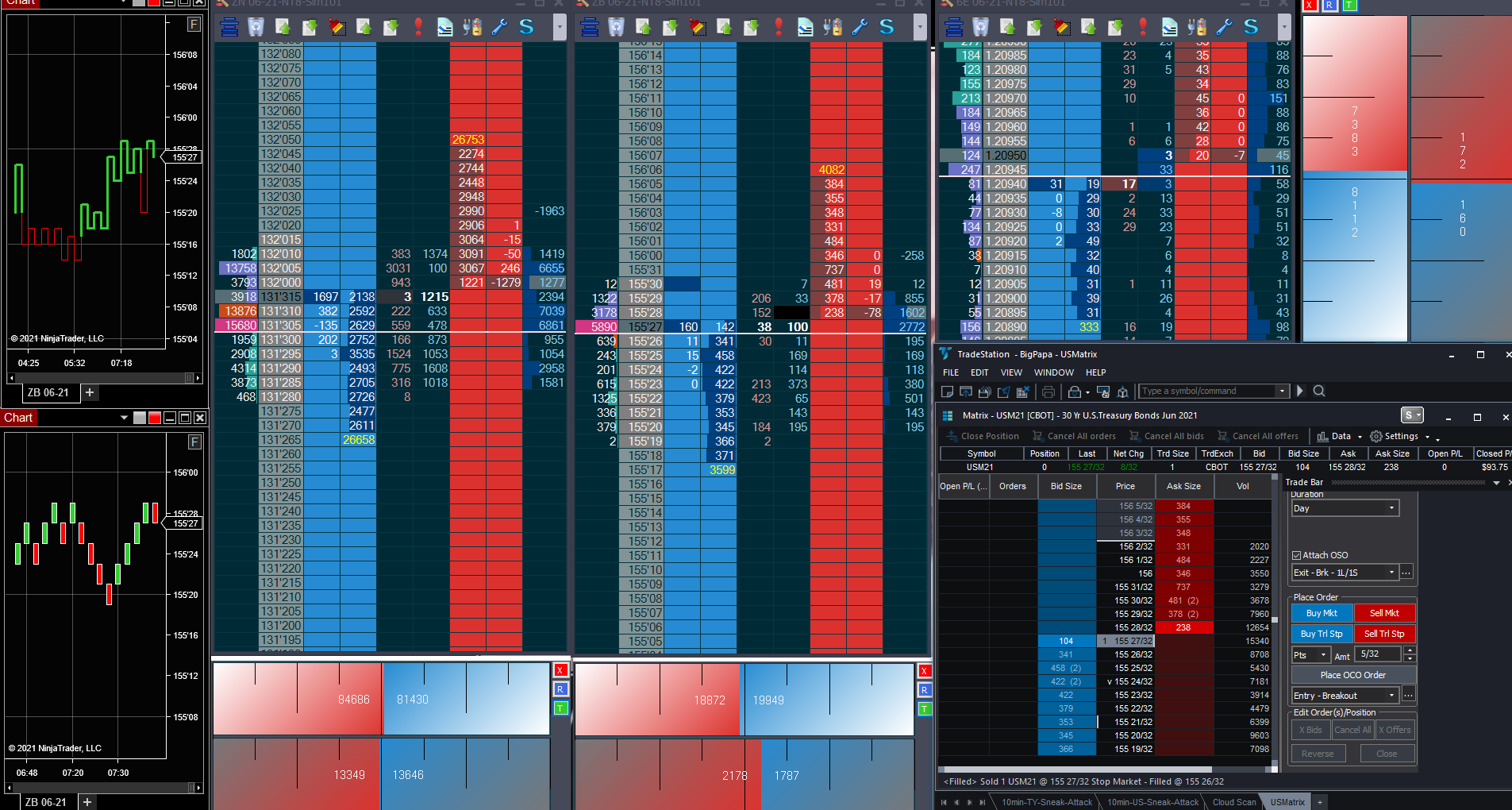Screen dimensions: 1512x810
Task: Click the Place OCO Order button
Action: [1353, 675]
